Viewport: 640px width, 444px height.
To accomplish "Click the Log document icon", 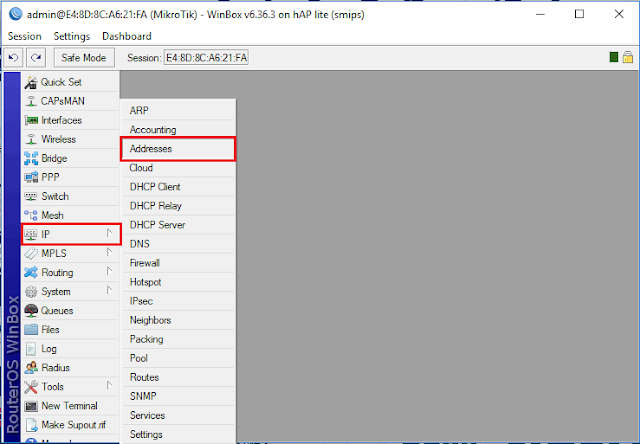I will click(x=31, y=349).
